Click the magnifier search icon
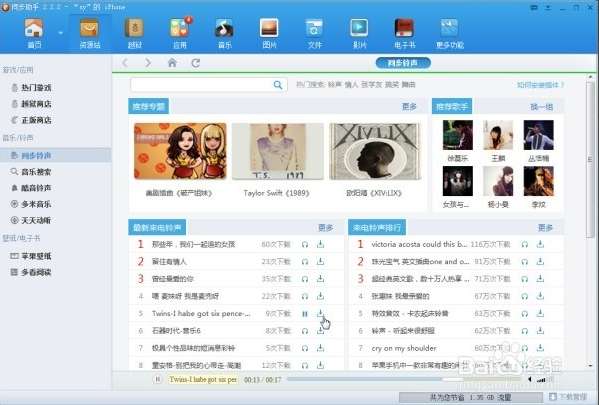This screenshot has width=599, height=405. [x=278, y=85]
